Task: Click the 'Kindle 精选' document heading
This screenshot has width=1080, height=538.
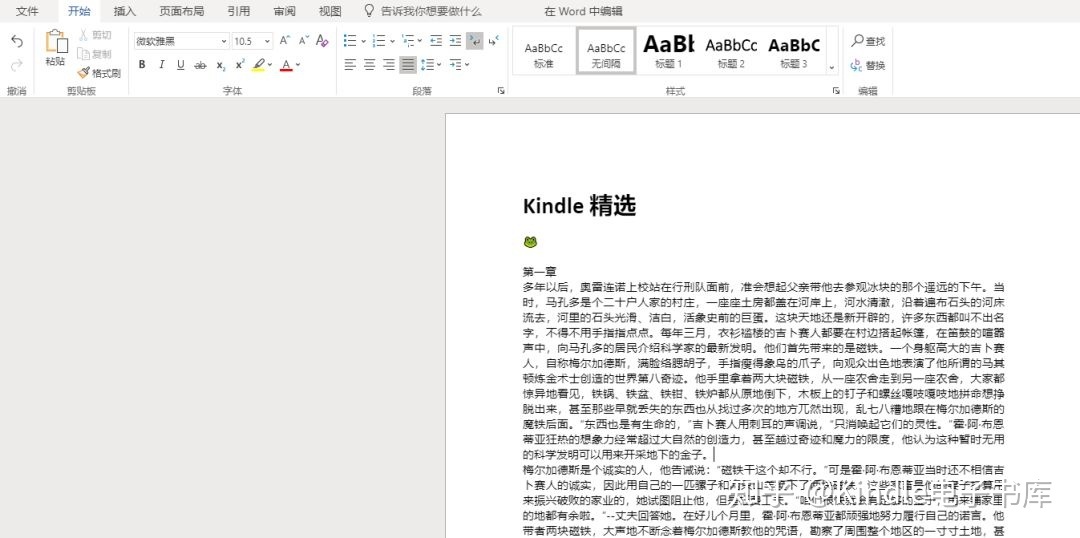Action: (x=579, y=205)
